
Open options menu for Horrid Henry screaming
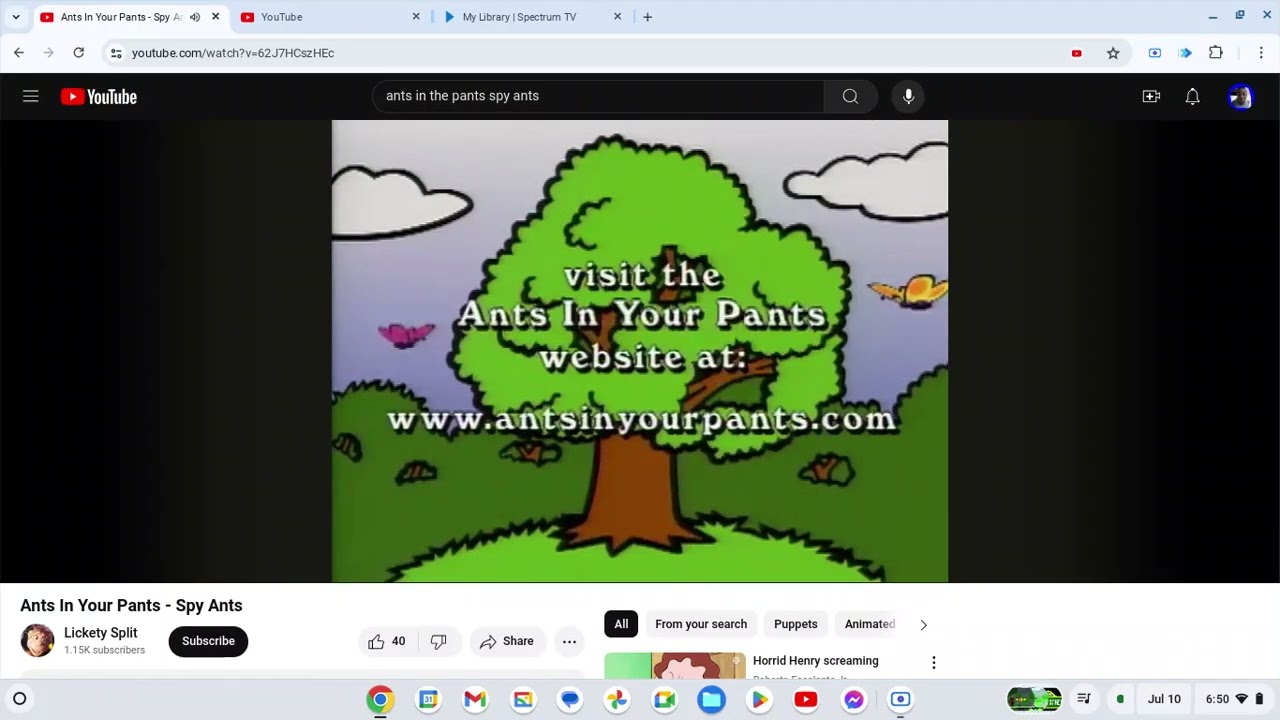click(934, 662)
